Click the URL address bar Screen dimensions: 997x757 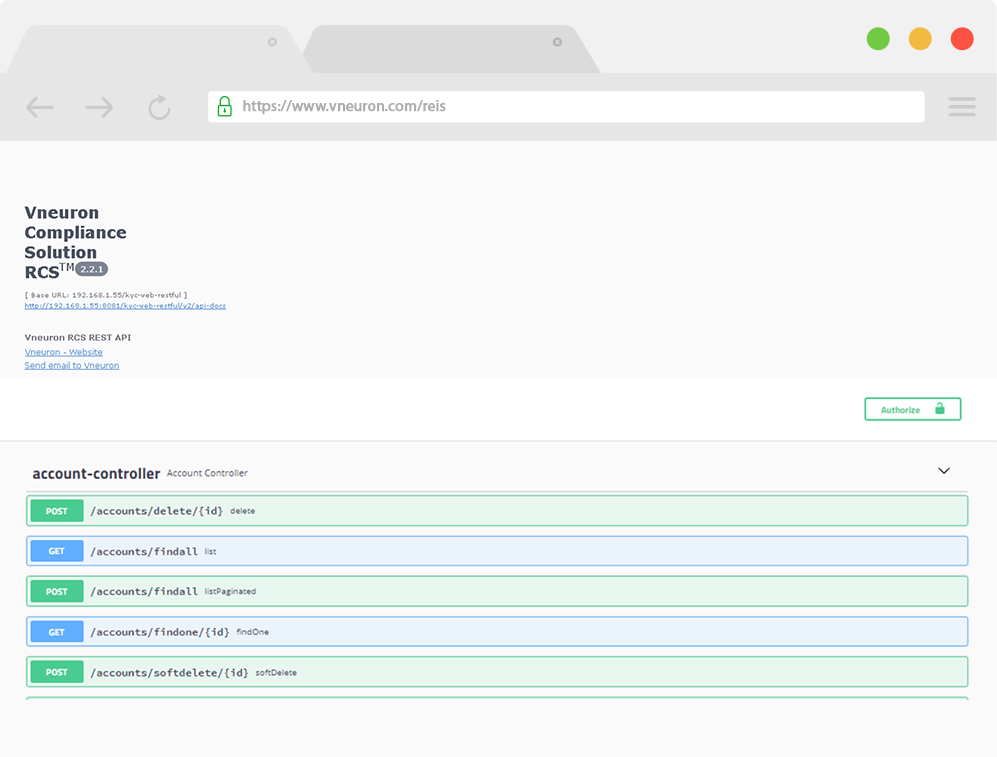click(x=566, y=107)
